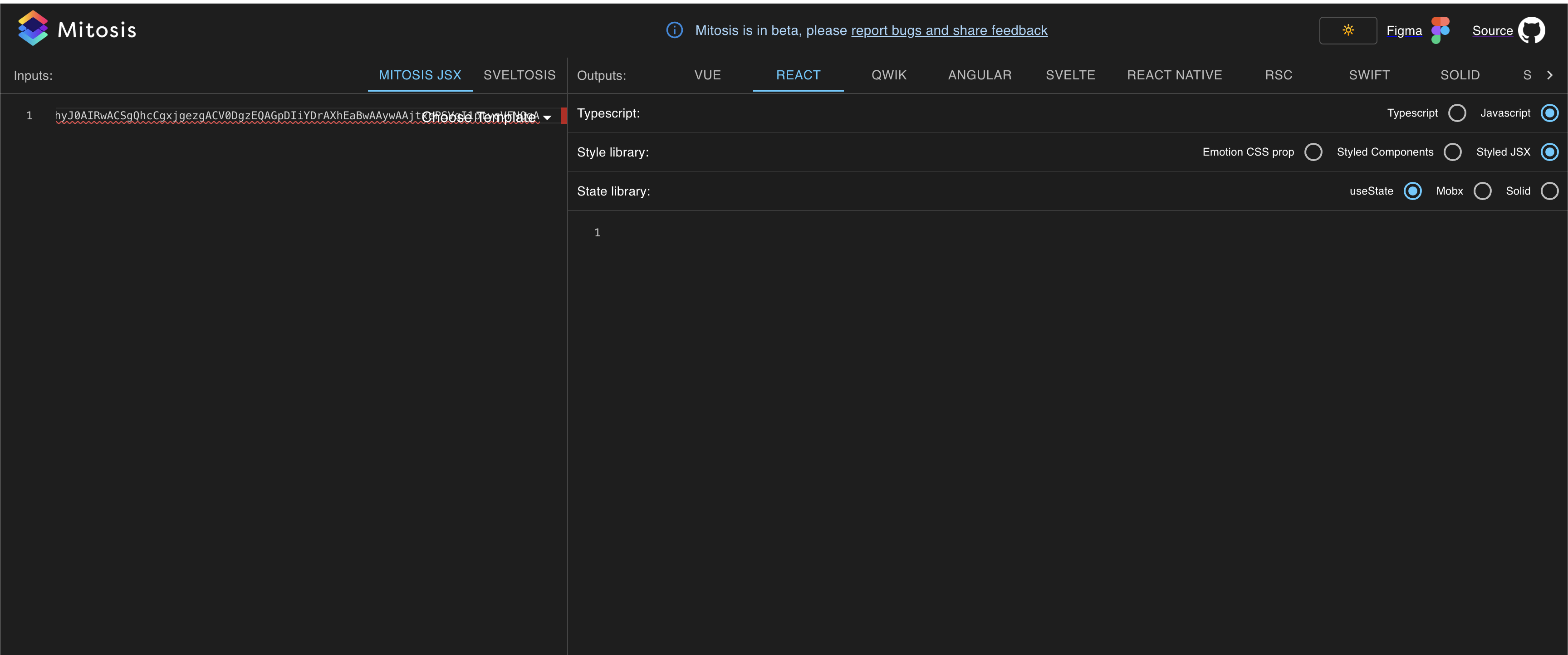Open the REACT NATIVE output tab

(1175, 74)
